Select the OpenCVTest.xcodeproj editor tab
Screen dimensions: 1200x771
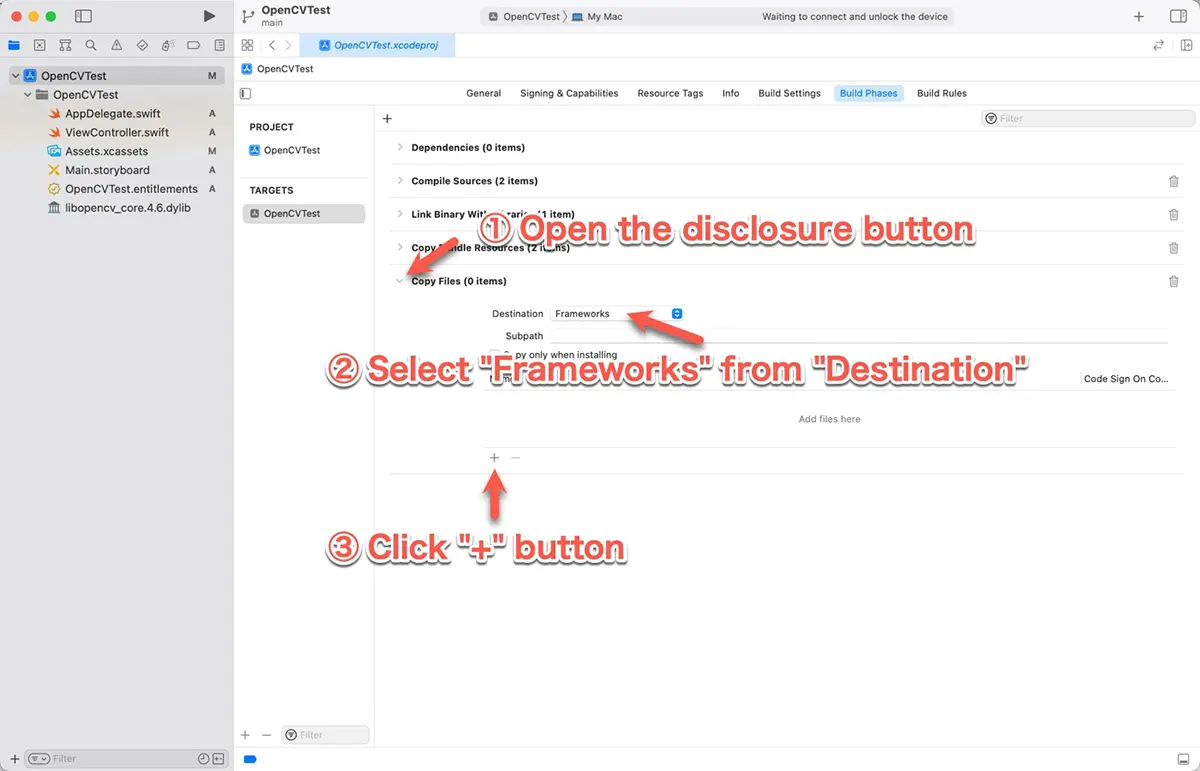378,45
